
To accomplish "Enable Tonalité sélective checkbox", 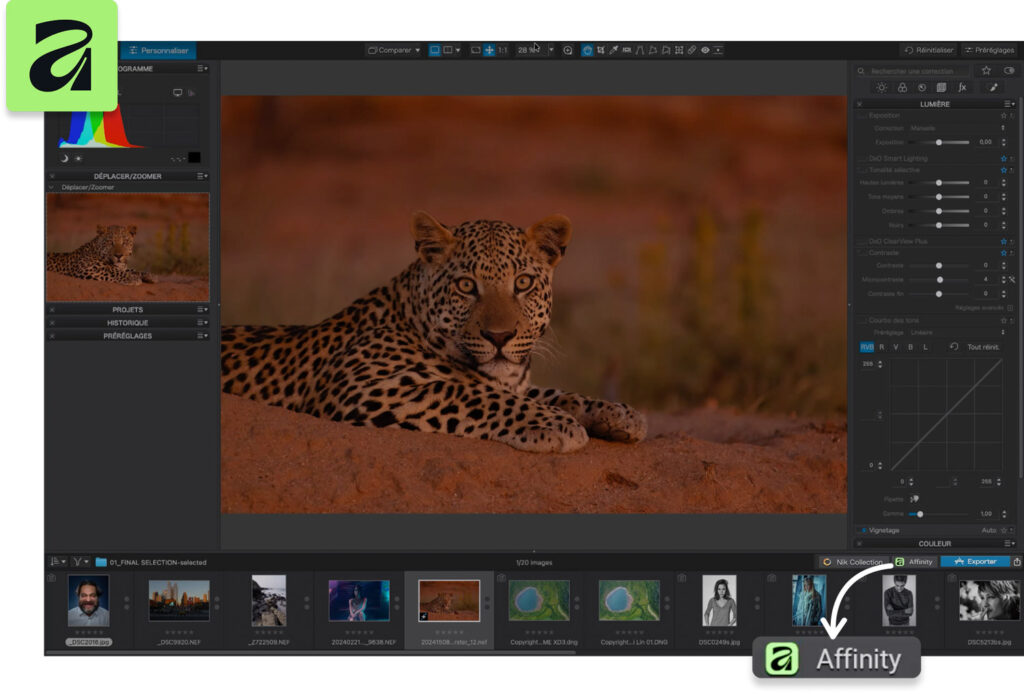I will pos(863,170).
